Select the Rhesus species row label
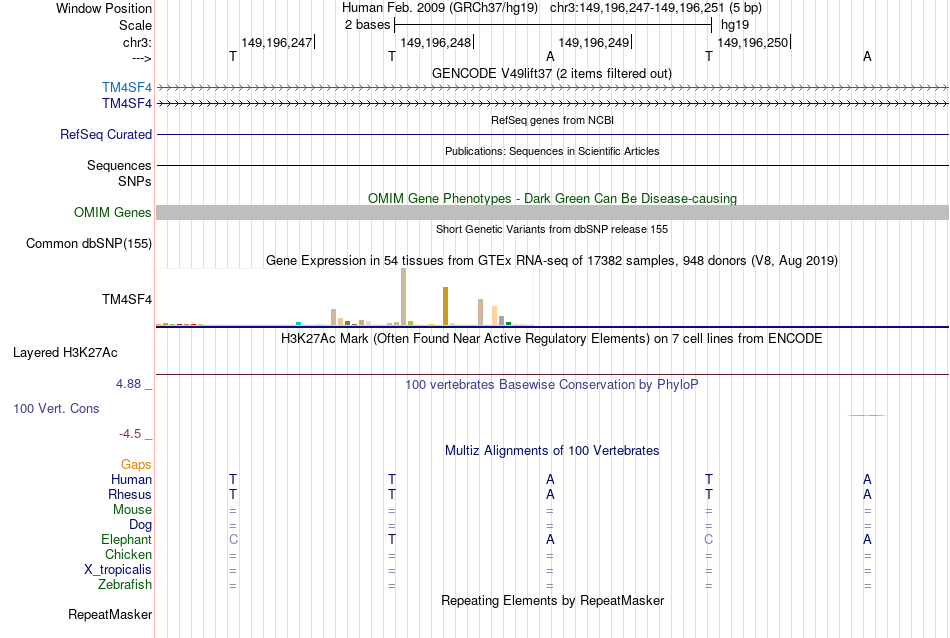Viewport: 950px width, 638px height. [130, 495]
